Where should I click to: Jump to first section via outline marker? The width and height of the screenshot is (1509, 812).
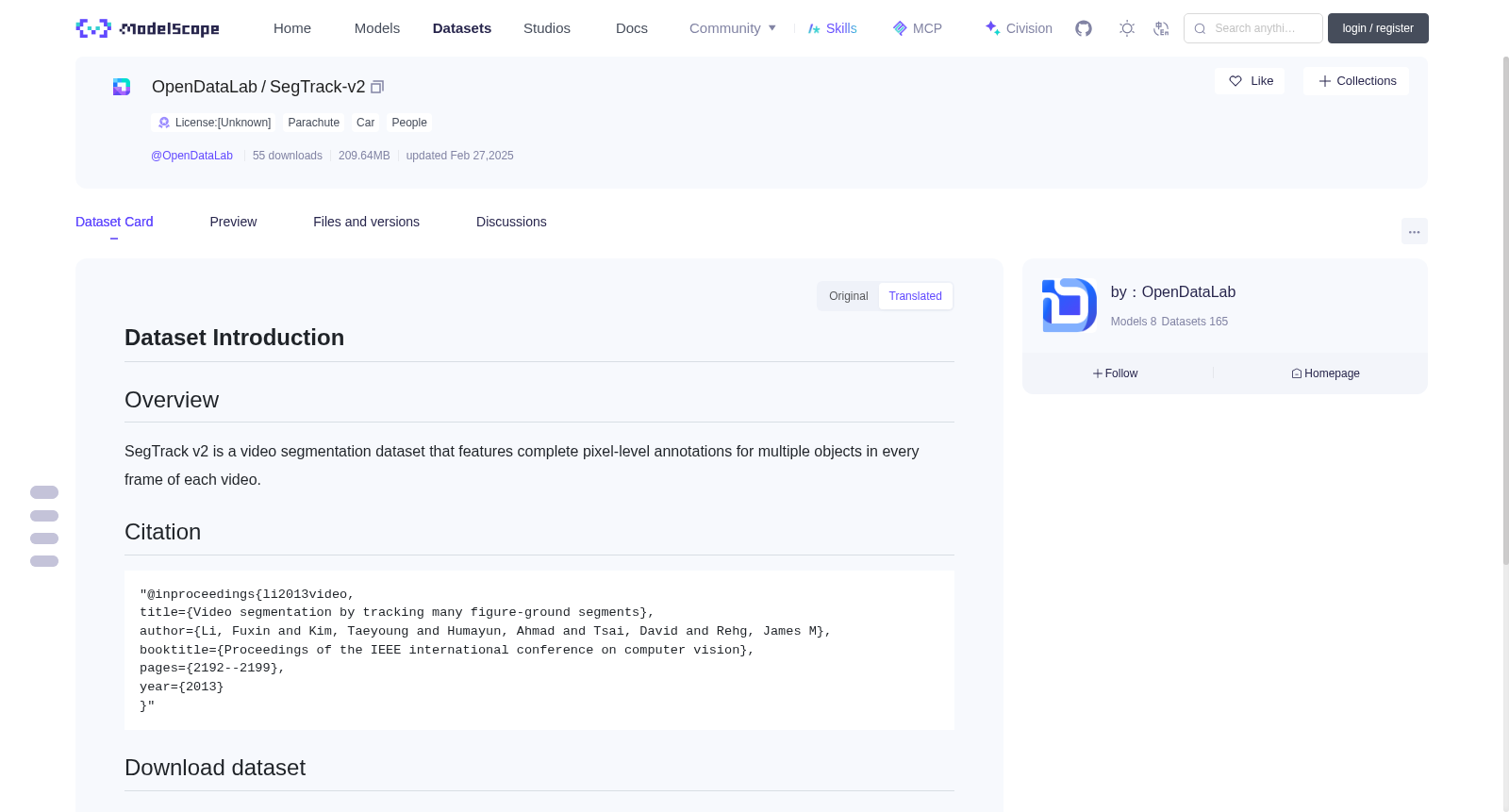pyautogui.click(x=44, y=492)
